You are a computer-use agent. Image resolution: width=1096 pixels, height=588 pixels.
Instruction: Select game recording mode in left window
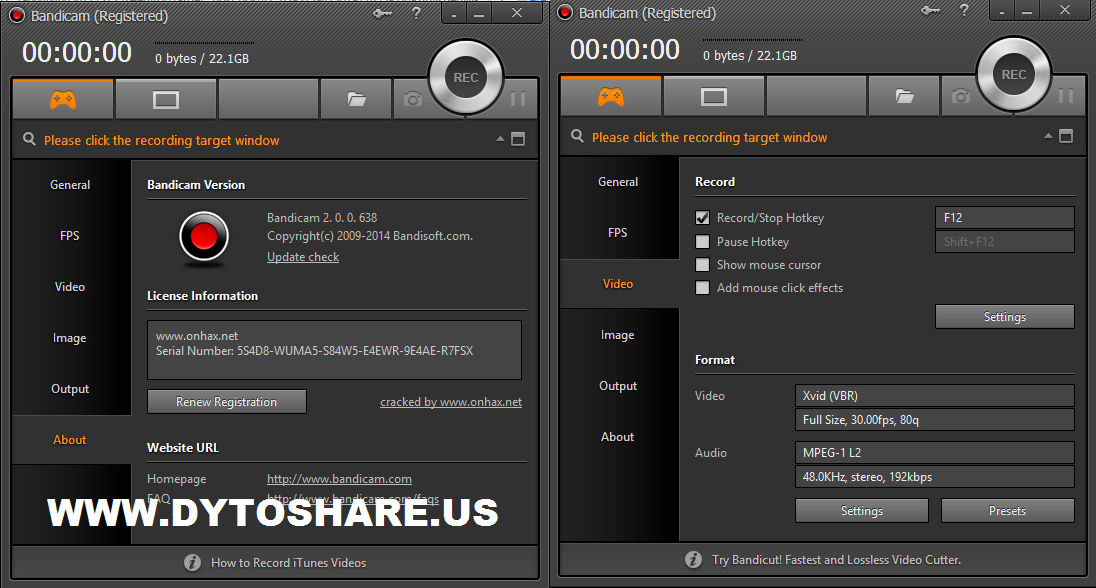[x=63, y=99]
